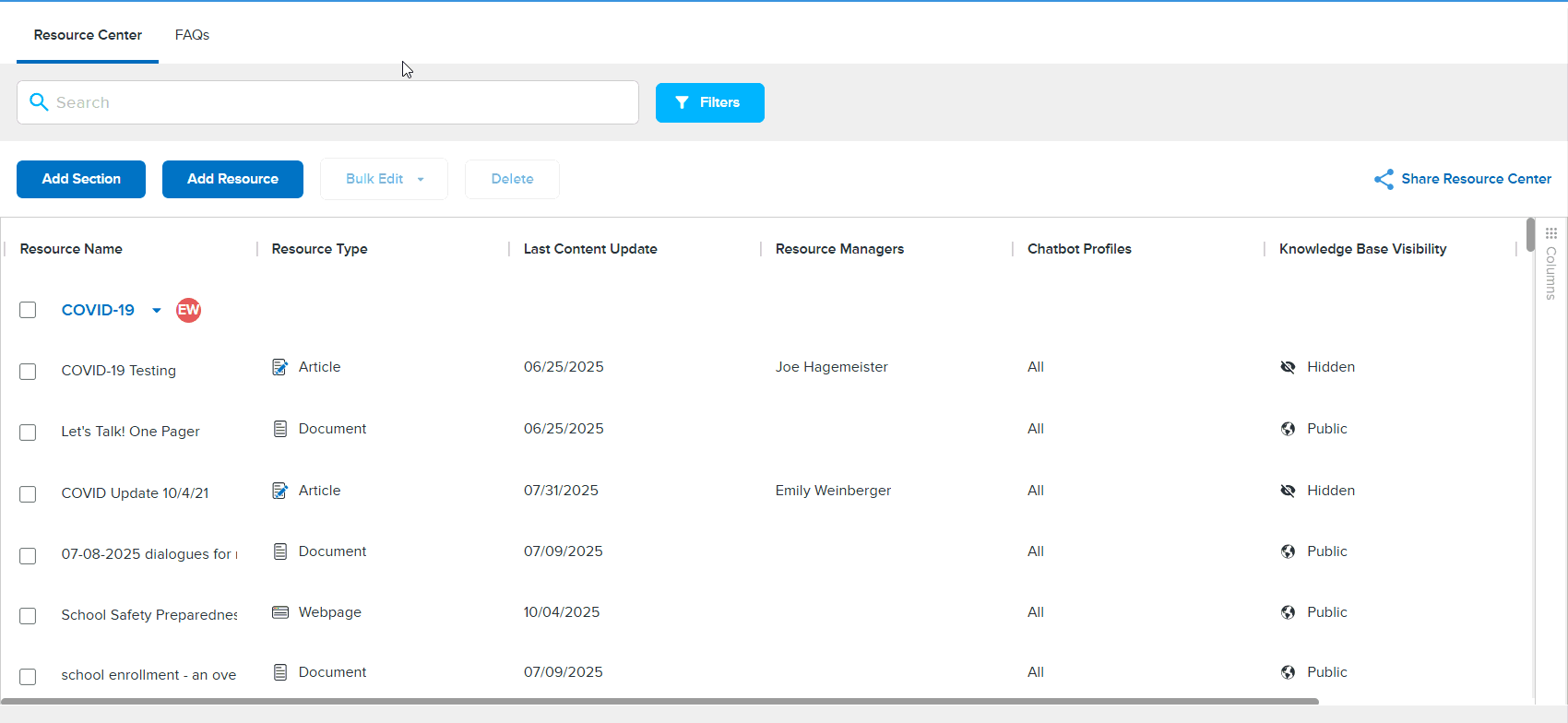Tick checkbox for COVID Update 10/4/21
Viewport: 1568px width, 723px height.
coord(28,494)
